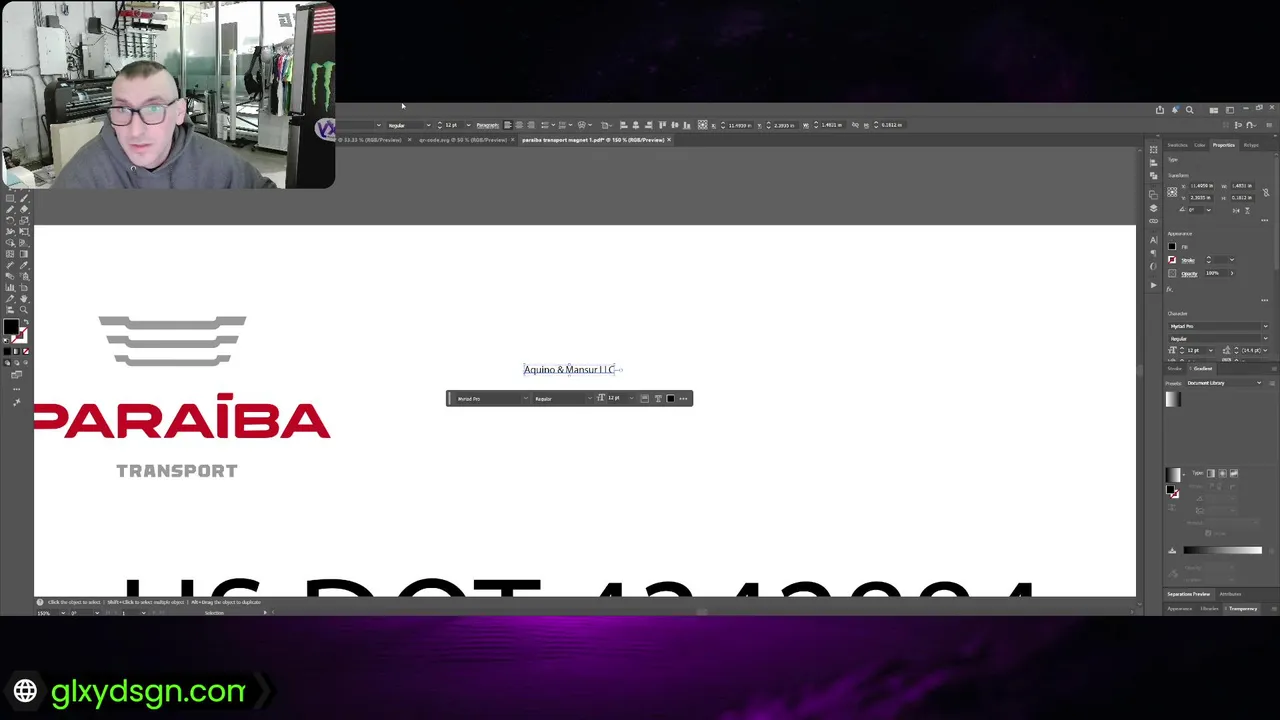Select the Column Graph tool
The height and width of the screenshot is (720, 1280).
pos(10,288)
